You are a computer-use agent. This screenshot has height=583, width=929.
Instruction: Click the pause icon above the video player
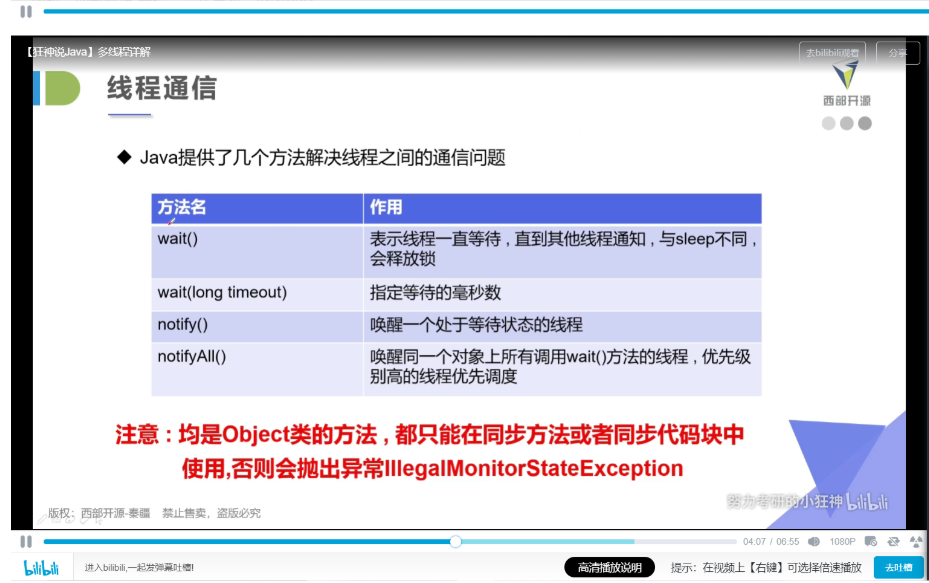[26, 13]
